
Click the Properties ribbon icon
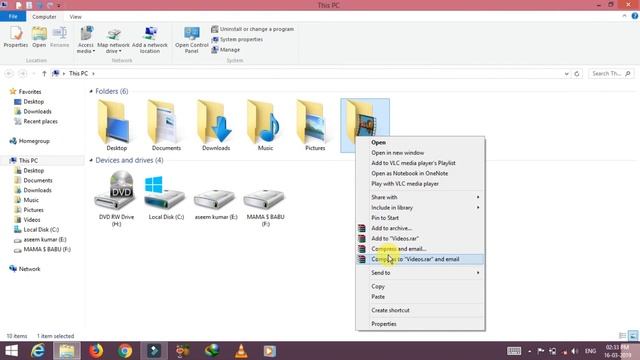pyautogui.click(x=16, y=37)
